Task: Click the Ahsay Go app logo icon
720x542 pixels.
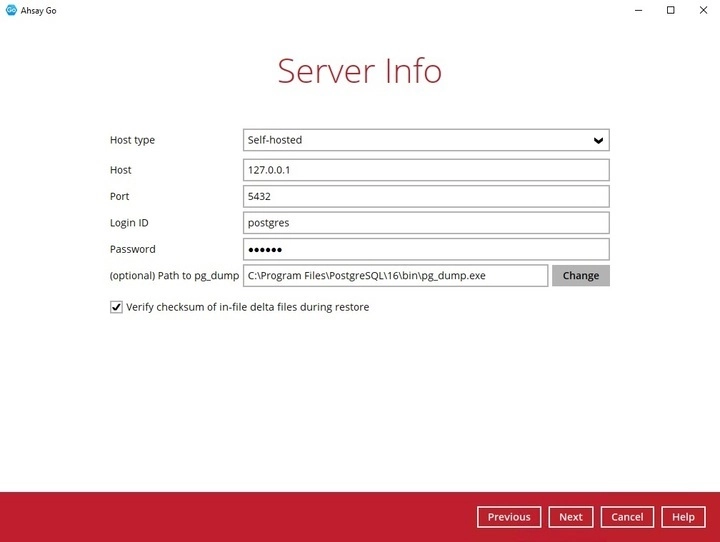Action: coord(11,10)
